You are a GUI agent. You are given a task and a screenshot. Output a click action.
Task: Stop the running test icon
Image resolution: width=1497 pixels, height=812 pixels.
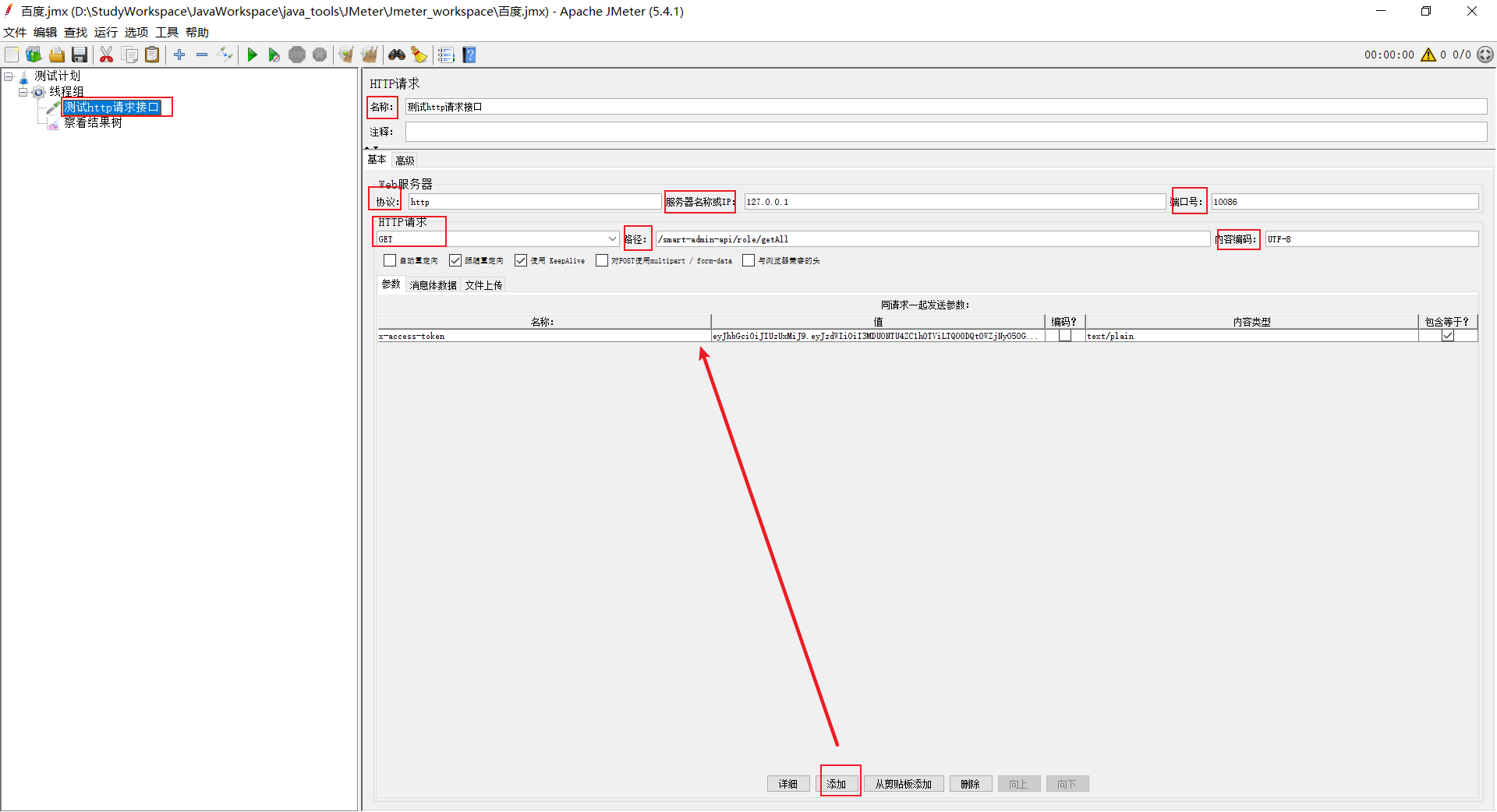tap(297, 55)
